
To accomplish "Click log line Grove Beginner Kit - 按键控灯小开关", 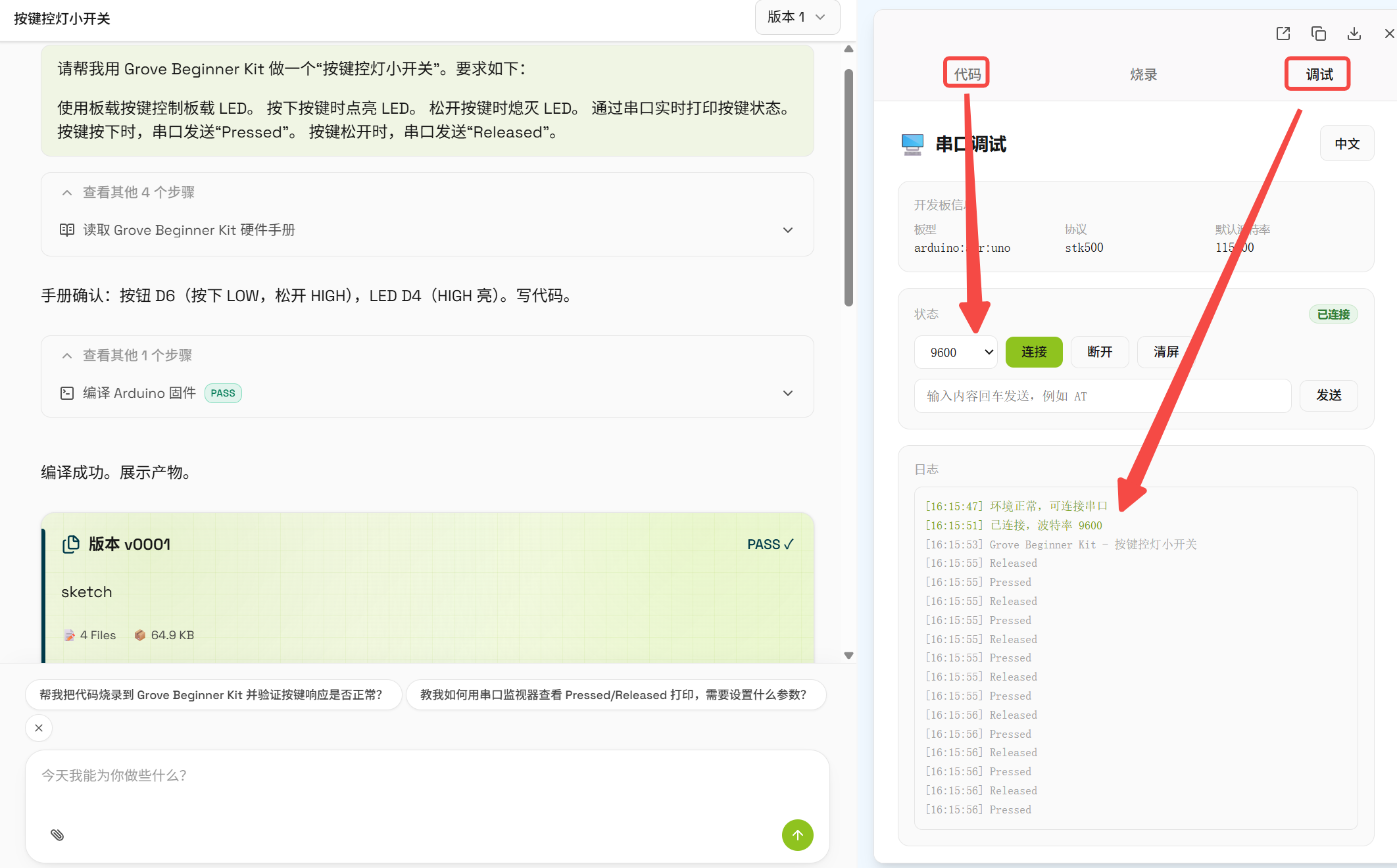I will click(x=1061, y=544).
